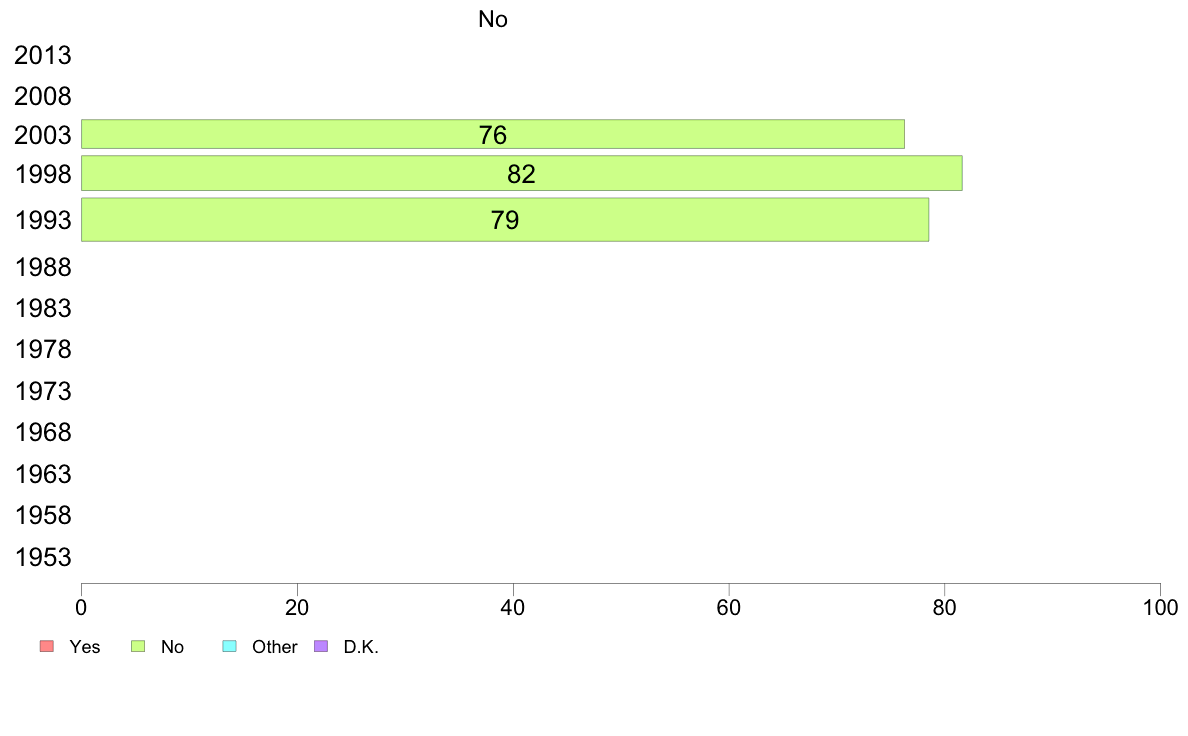Click the 2008 year label
Image resolution: width=1188 pixels, height=736 pixels.
tap(42, 96)
